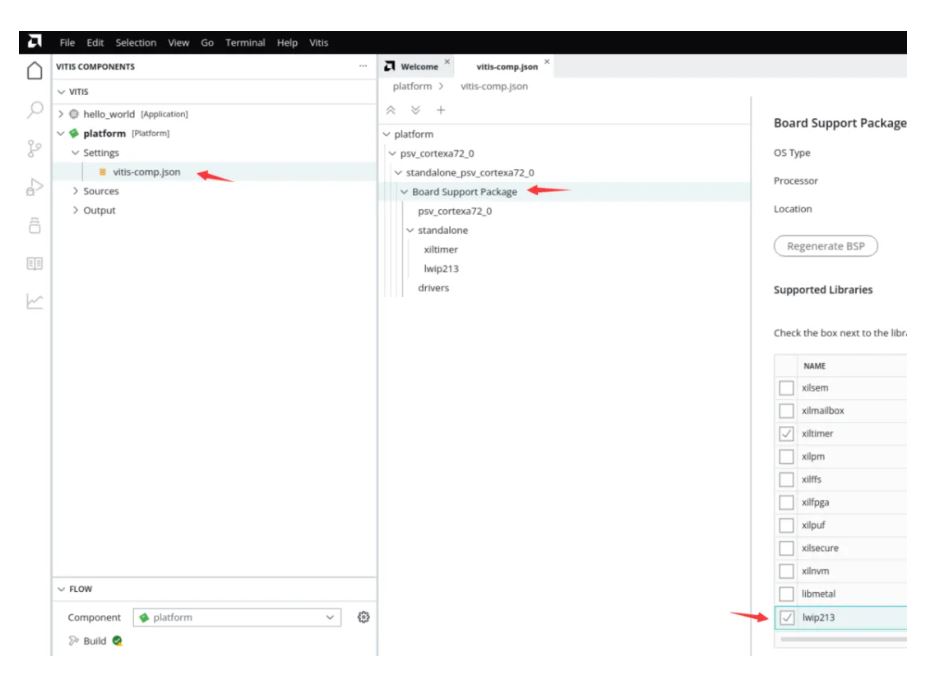This screenshot has width=933, height=677.
Task: Enable the xilnvm library checkbox
Action: pos(786,571)
